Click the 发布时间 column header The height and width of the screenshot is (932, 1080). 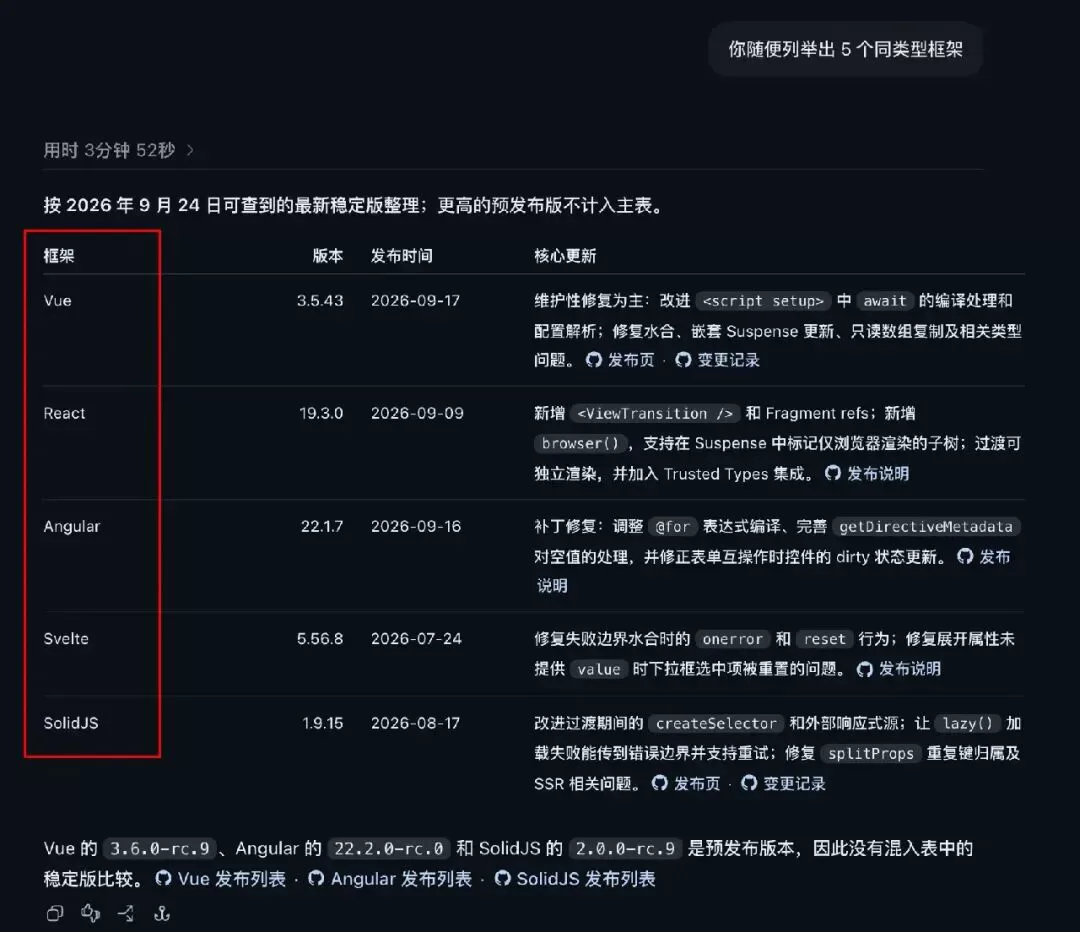click(402, 256)
